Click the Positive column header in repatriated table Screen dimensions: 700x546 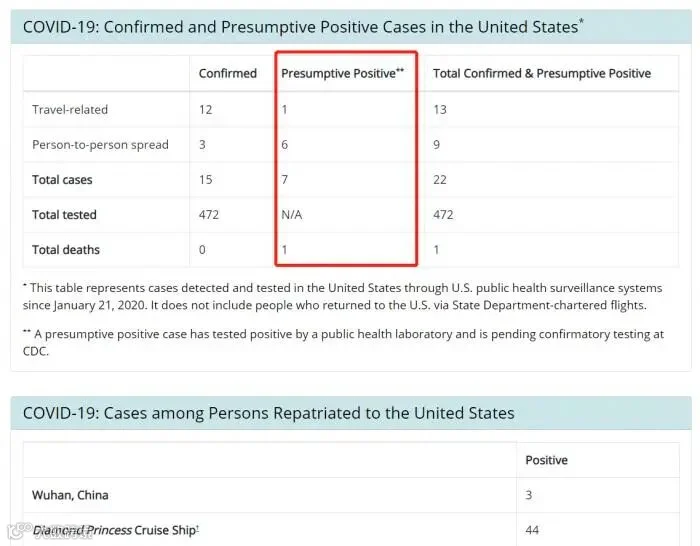pos(546,460)
